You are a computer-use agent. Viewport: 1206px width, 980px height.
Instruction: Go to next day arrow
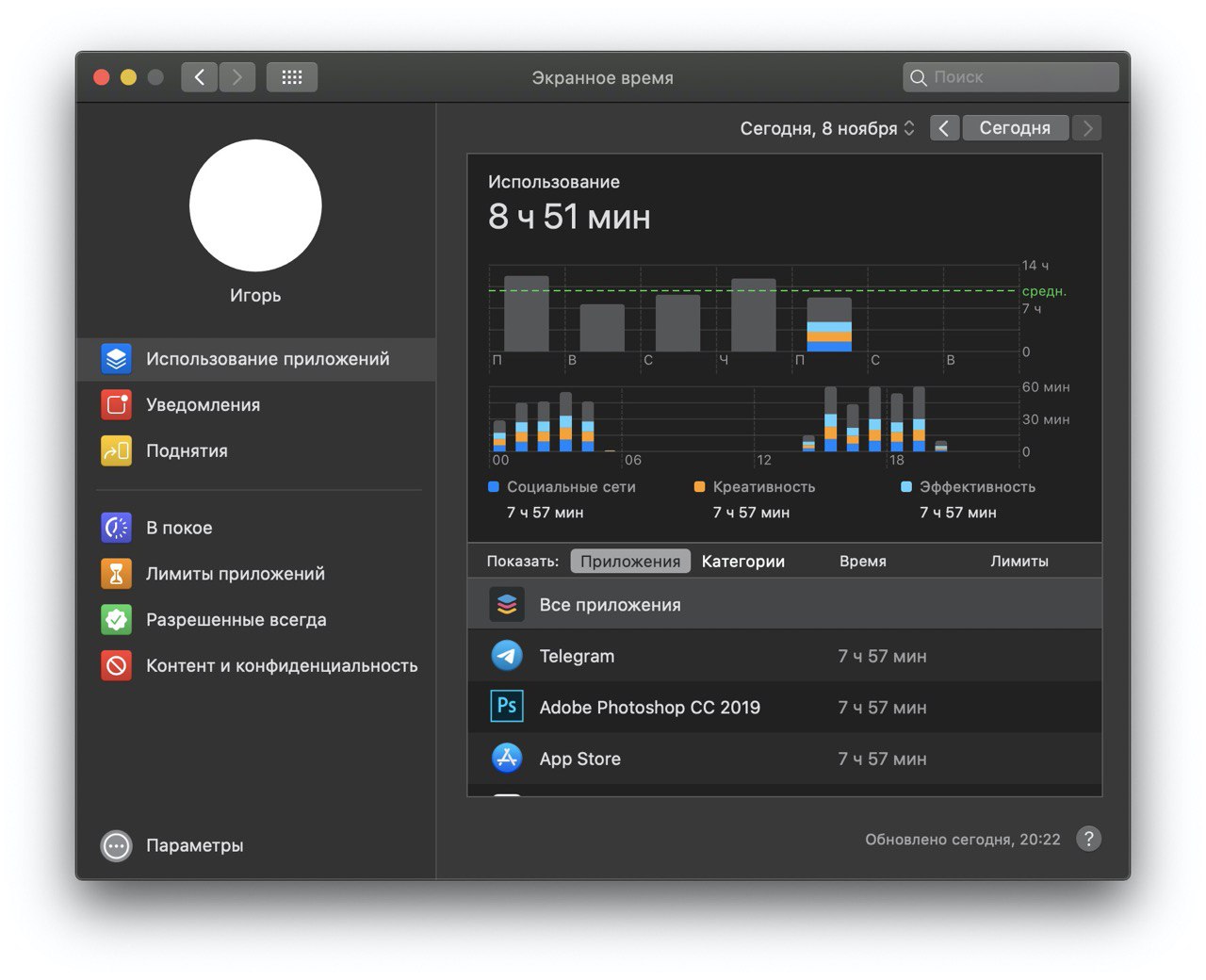tap(1087, 128)
